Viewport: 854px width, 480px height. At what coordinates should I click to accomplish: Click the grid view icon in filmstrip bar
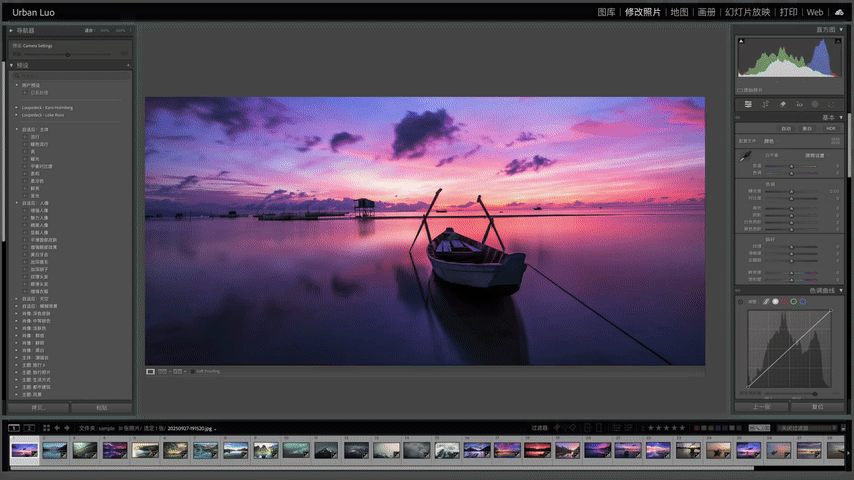(x=45, y=428)
